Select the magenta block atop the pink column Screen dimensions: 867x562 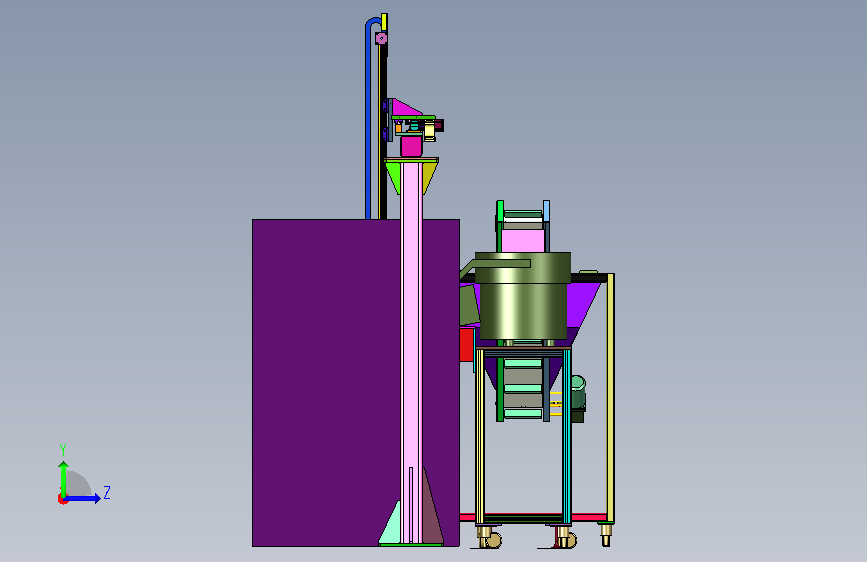click(411, 147)
